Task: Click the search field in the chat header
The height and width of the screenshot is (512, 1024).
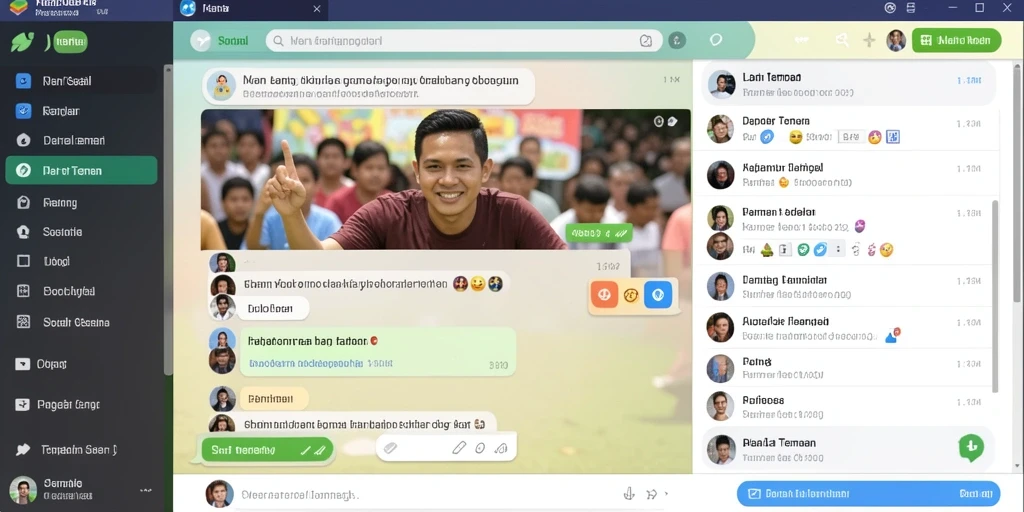Action: [x=464, y=40]
